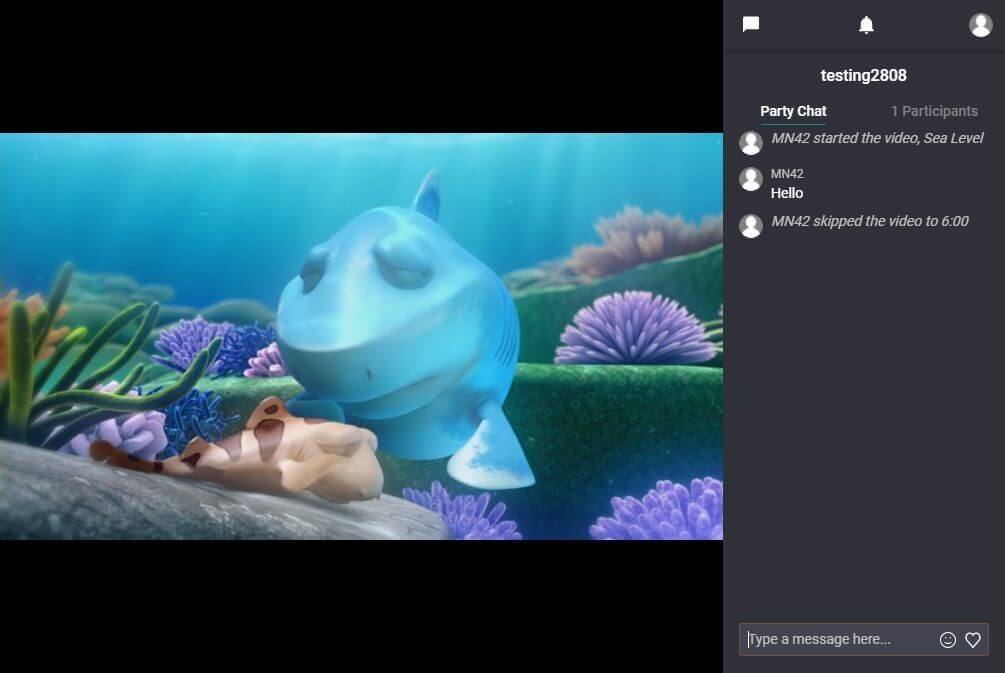This screenshot has height=673, width=1005.
Task: Click the Hello chat message text
Action: [787, 193]
